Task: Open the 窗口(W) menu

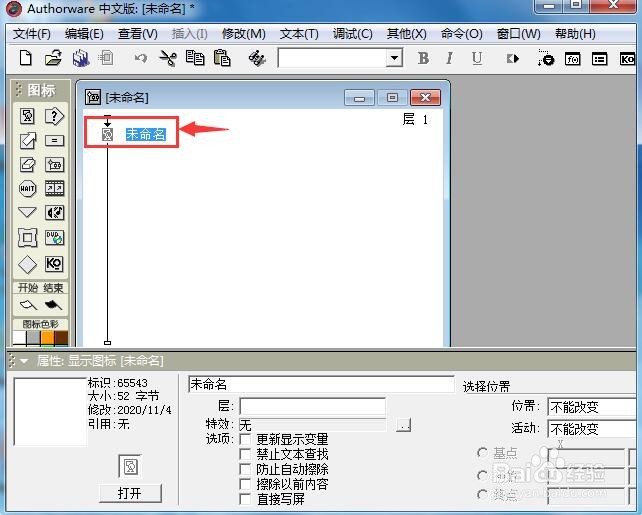Action: [x=518, y=34]
